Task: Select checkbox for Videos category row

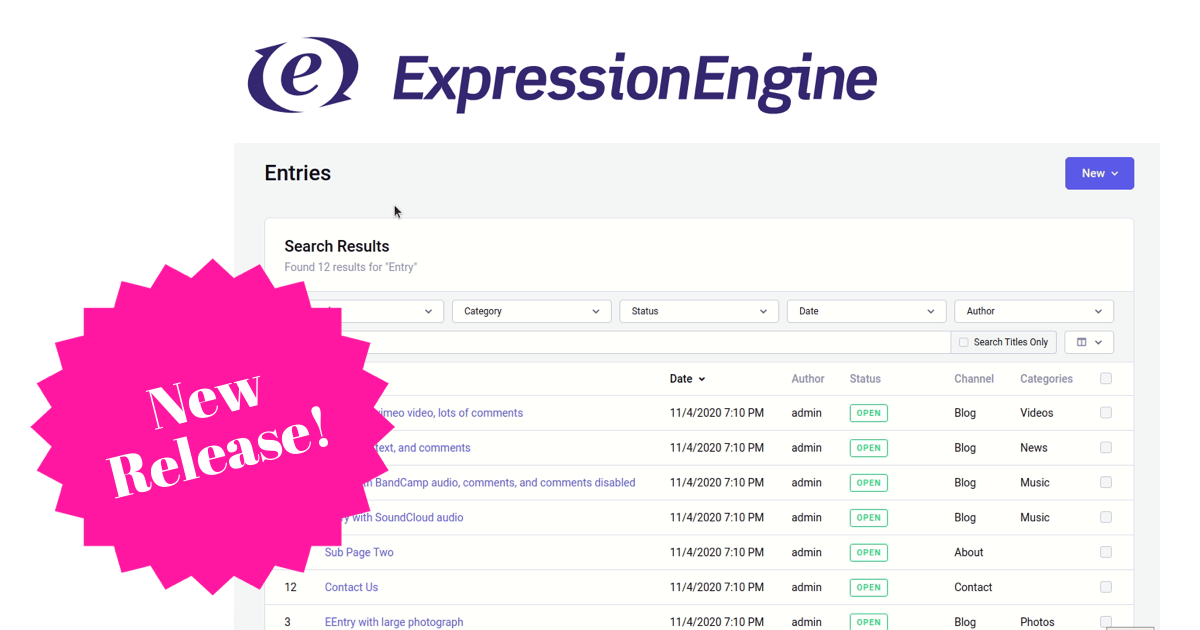Action: point(1106,412)
